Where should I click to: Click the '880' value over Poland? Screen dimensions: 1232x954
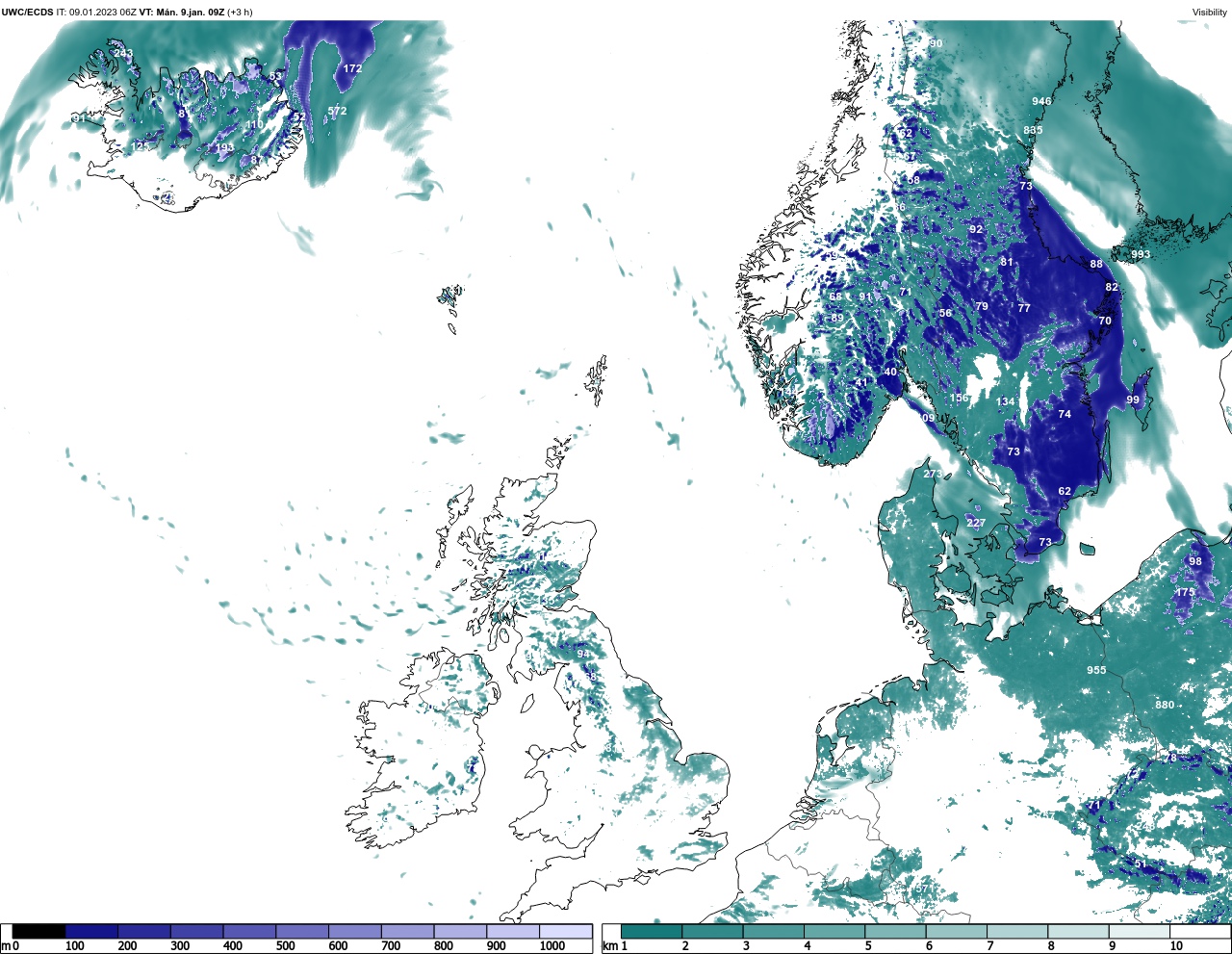(1165, 705)
